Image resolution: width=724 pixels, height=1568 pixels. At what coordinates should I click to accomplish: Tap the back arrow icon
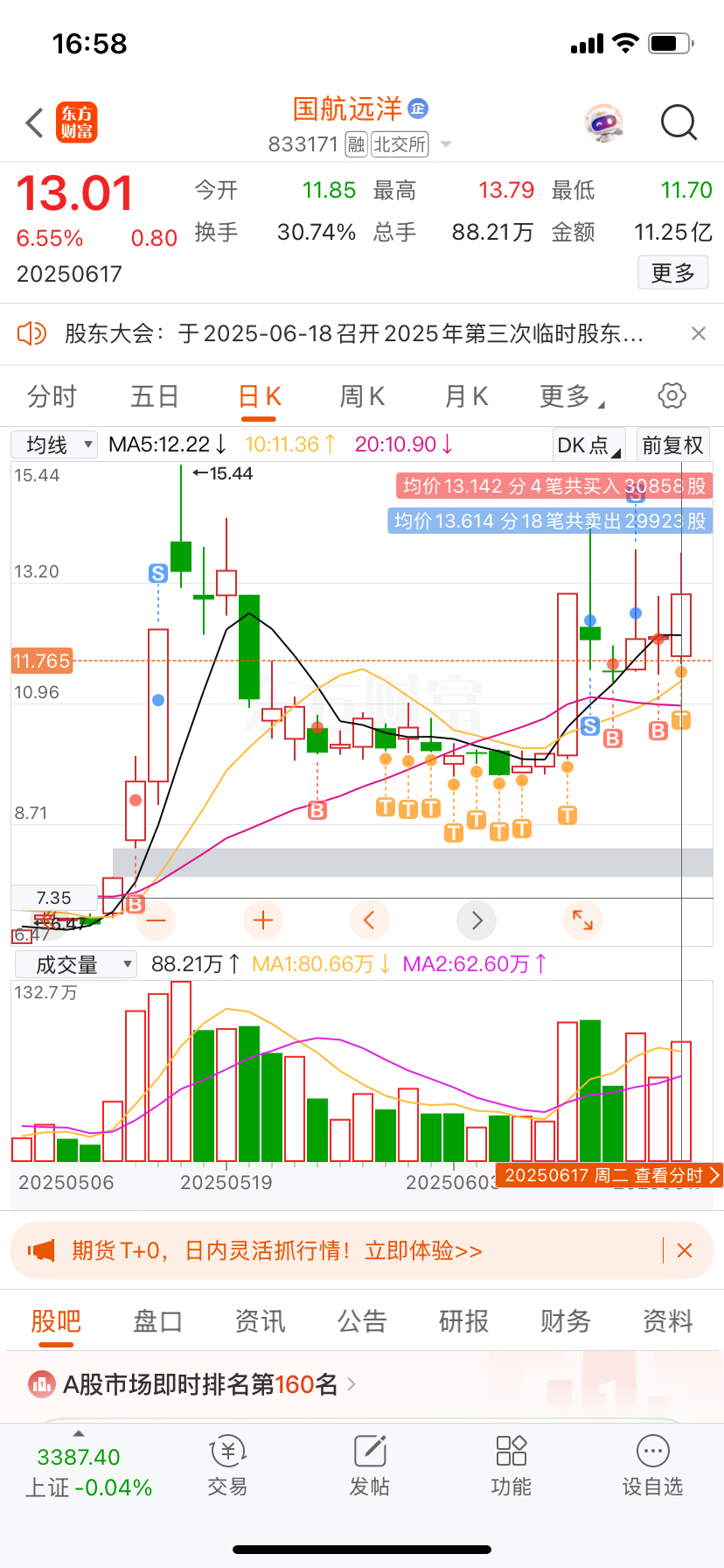[35, 123]
